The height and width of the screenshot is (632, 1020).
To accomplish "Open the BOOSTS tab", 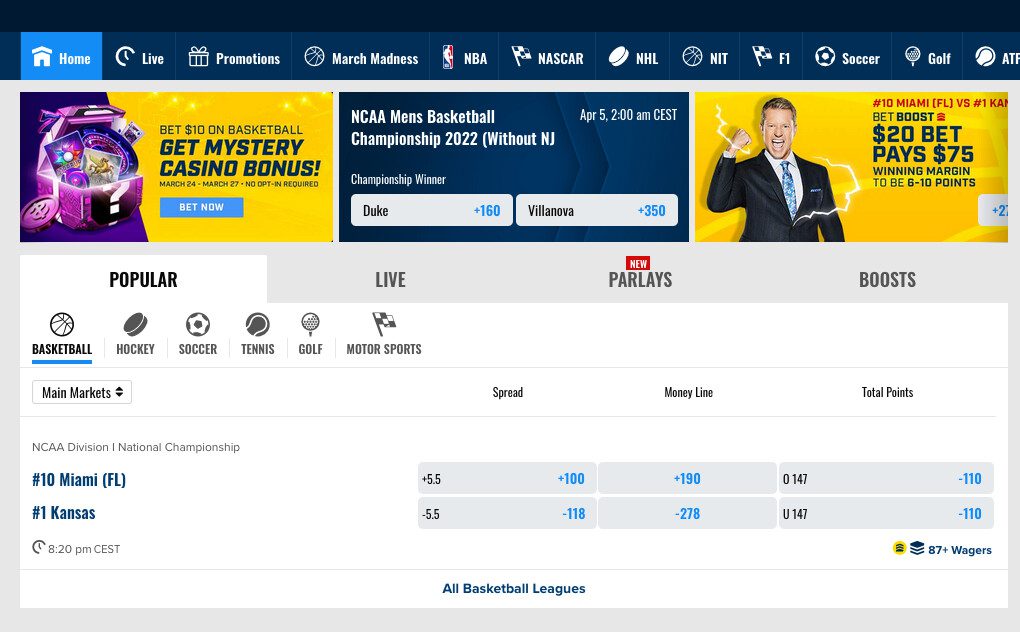I will point(887,279).
